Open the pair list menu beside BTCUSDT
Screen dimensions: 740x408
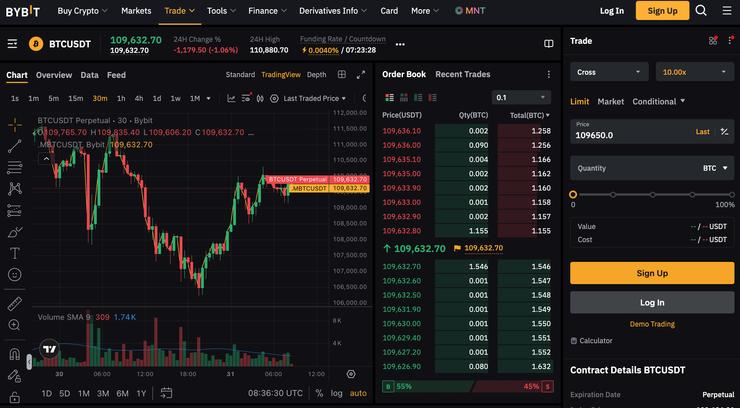coord(12,44)
